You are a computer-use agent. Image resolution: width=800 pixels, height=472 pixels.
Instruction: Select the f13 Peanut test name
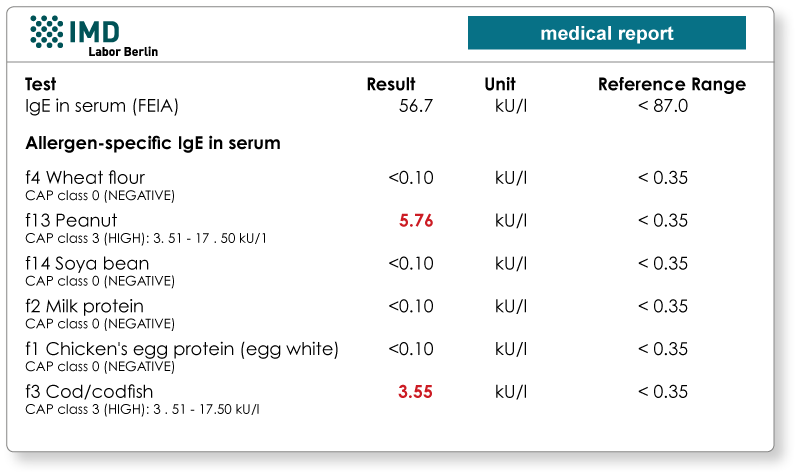pos(71,220)
